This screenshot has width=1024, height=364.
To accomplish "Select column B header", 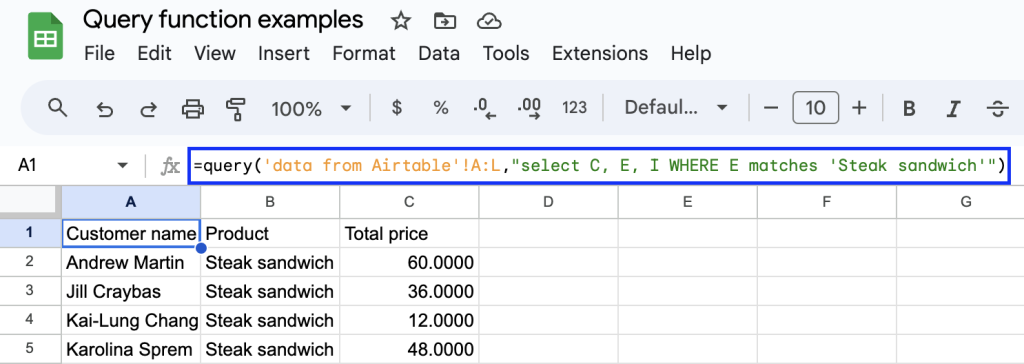I will pos(270,202).
